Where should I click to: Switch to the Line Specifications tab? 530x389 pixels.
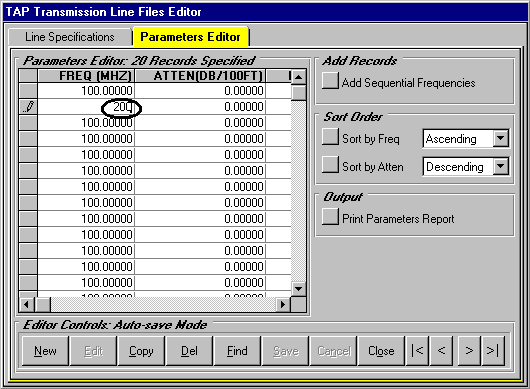pos(70,37)
